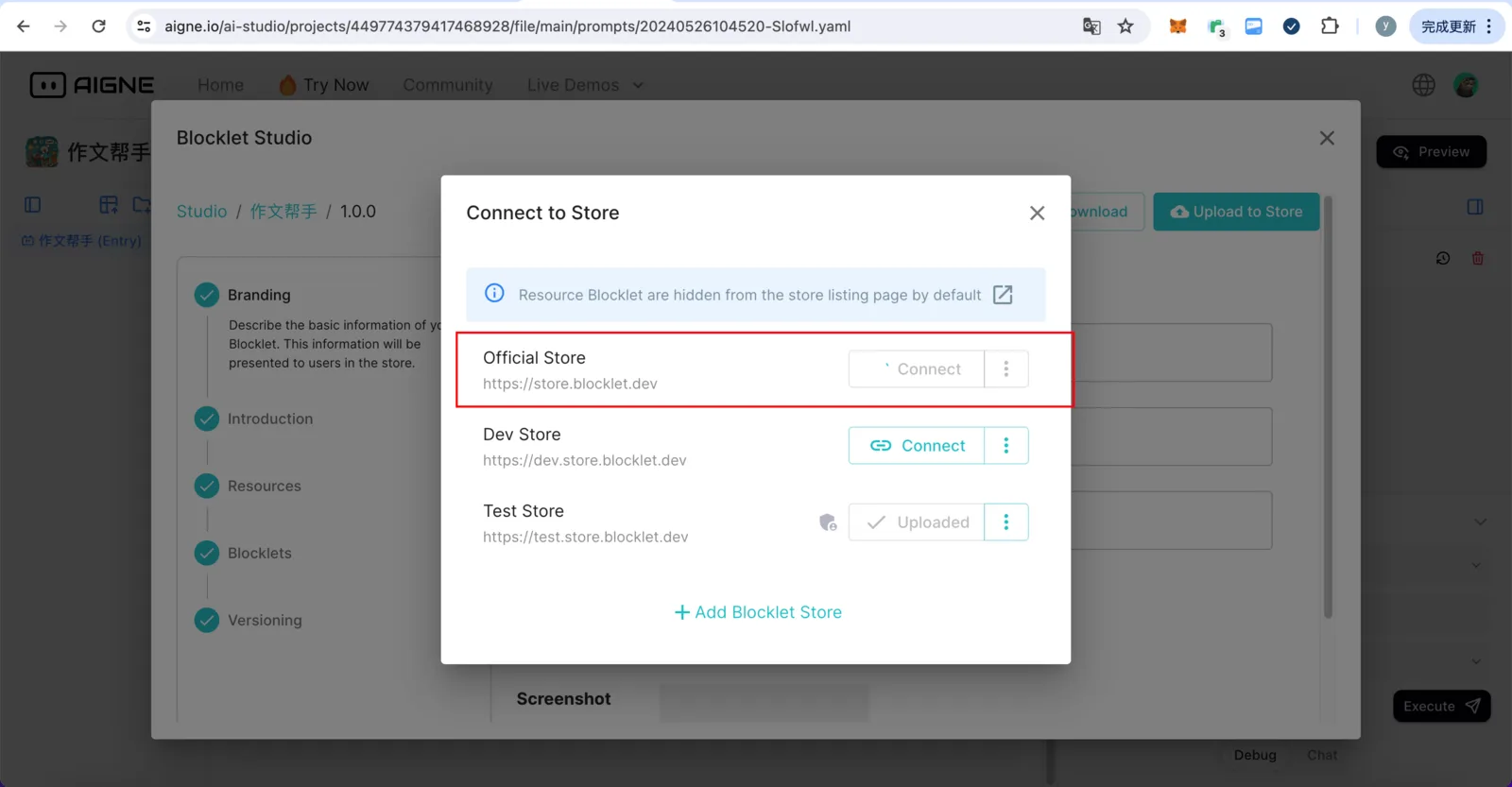Click the Blocklet Studio vertical scrollbar

click(x=1328, y=407)
